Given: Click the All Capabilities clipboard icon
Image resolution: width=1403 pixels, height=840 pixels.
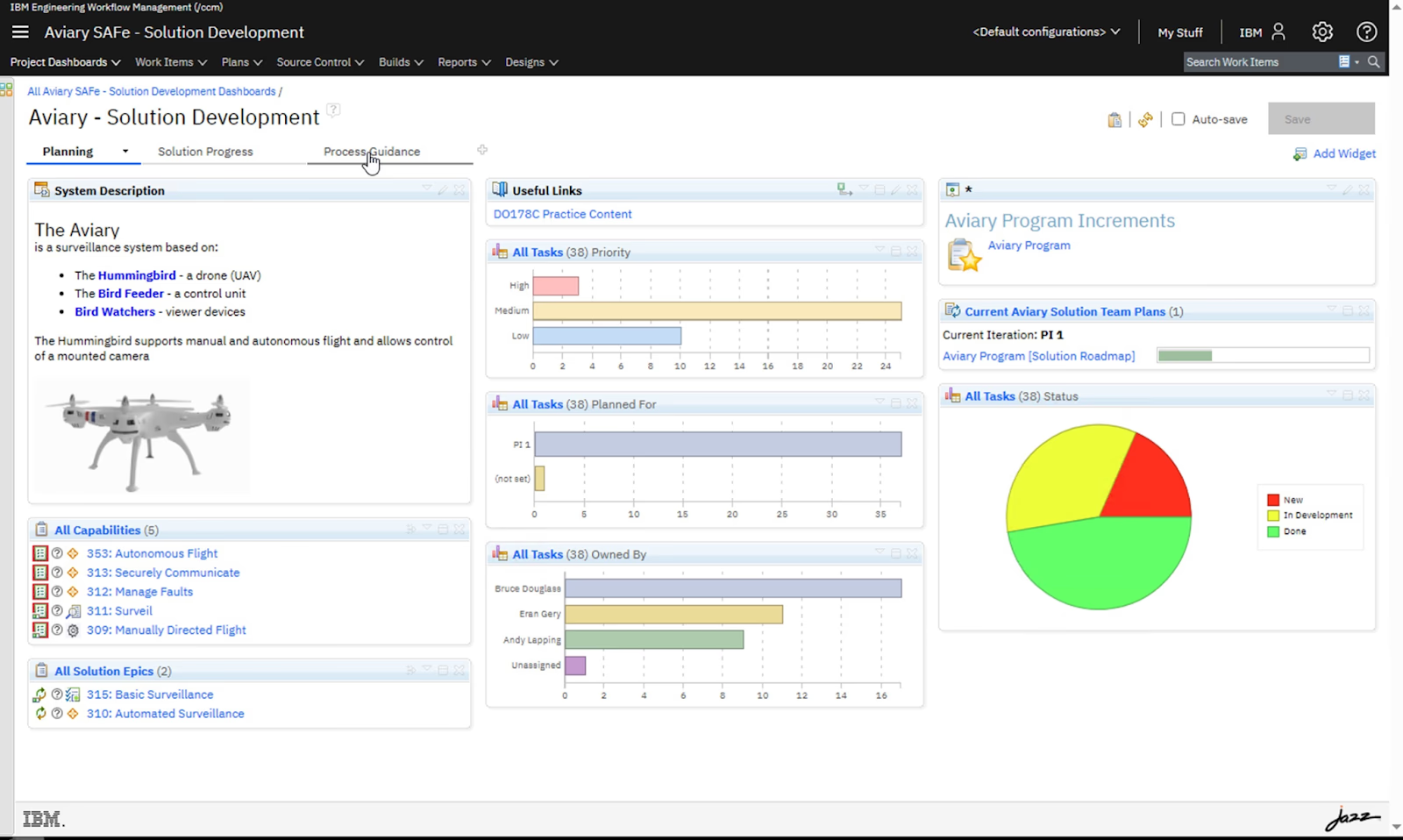Looking at the screenshot, I should click(41, 530).
